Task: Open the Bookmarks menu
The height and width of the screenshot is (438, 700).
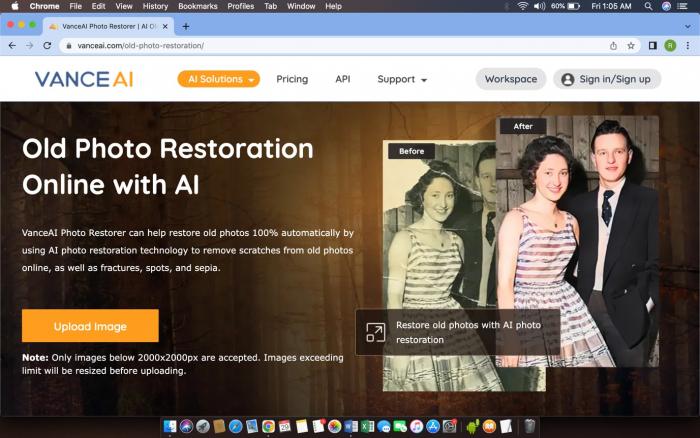Action: (x=198, y=6)
